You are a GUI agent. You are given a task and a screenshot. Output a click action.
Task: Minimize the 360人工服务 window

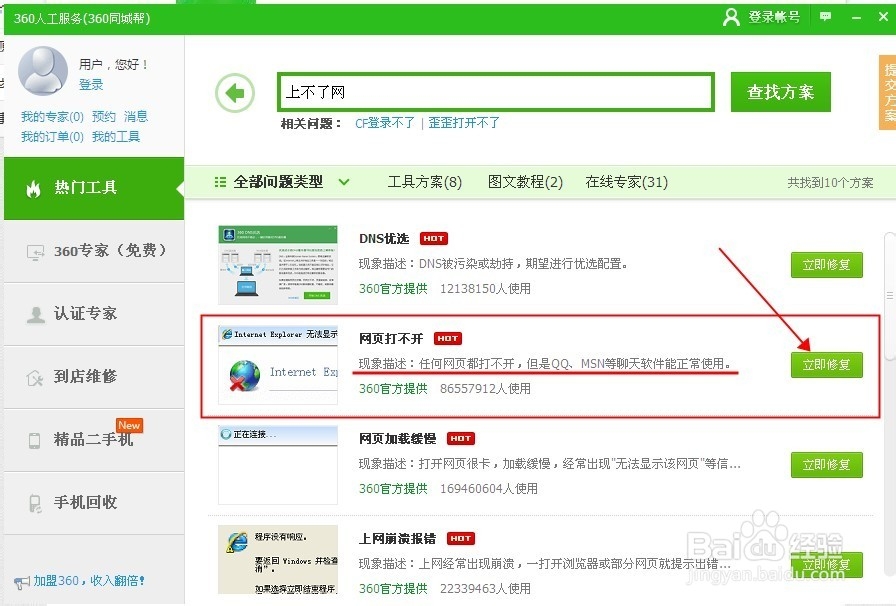point(856,17)
